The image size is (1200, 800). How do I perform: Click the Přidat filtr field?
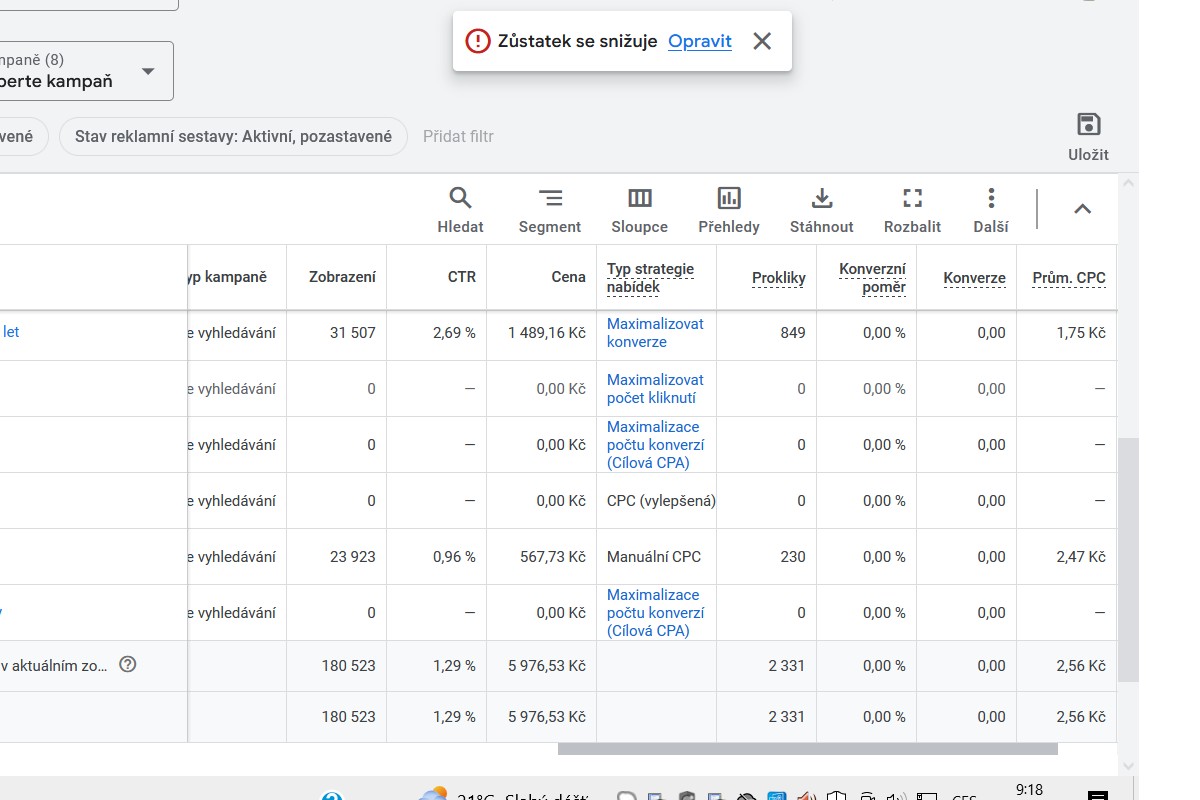[458, 136]
